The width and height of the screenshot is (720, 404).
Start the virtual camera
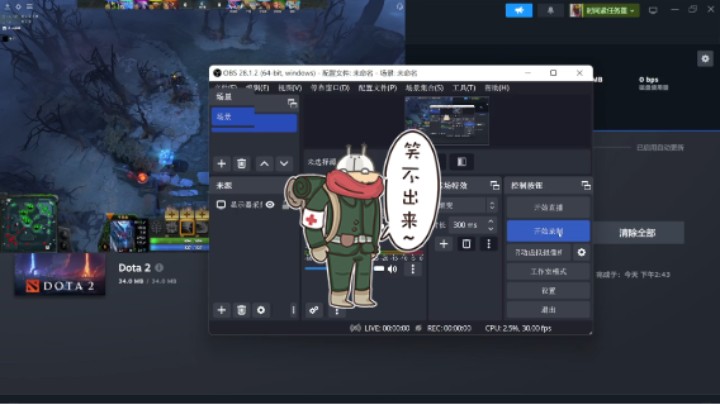[539, 252]
